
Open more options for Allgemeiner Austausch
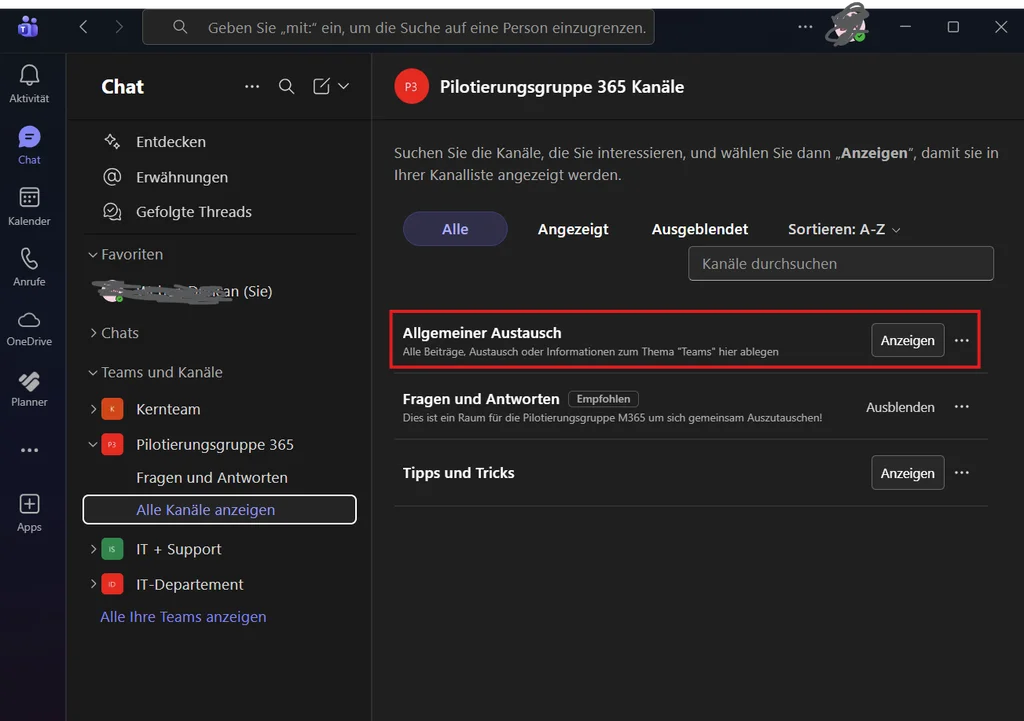(962, 341)
